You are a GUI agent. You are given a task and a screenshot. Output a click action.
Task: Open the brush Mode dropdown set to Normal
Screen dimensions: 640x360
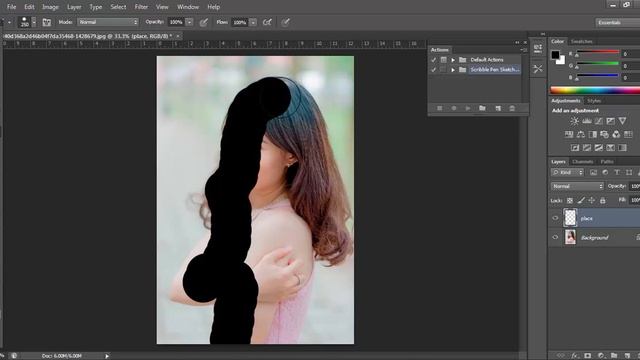click(108, 22)
